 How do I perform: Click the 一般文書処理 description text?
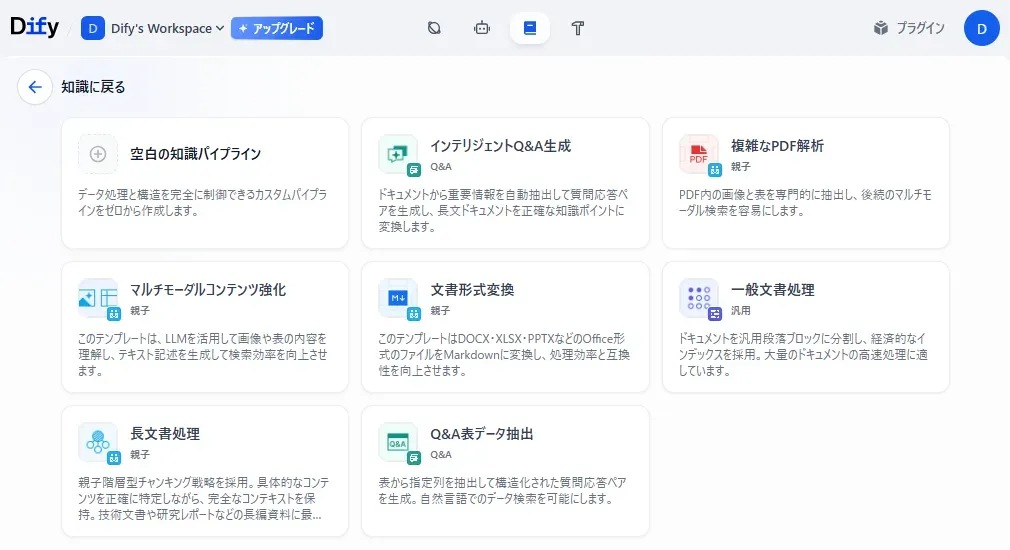[803, 355]
